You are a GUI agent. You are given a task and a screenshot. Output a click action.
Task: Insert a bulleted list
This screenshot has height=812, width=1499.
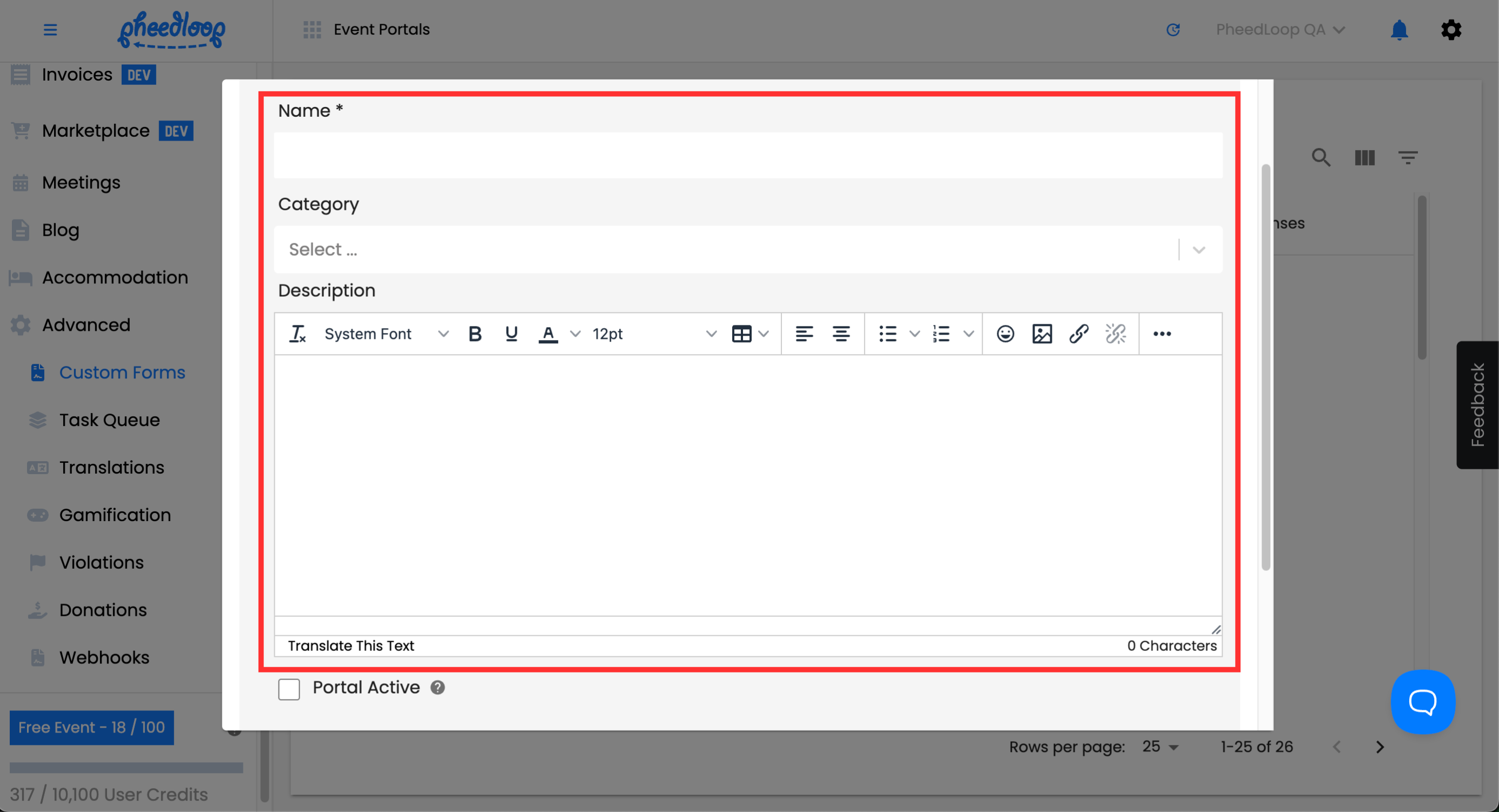(887, 334)
